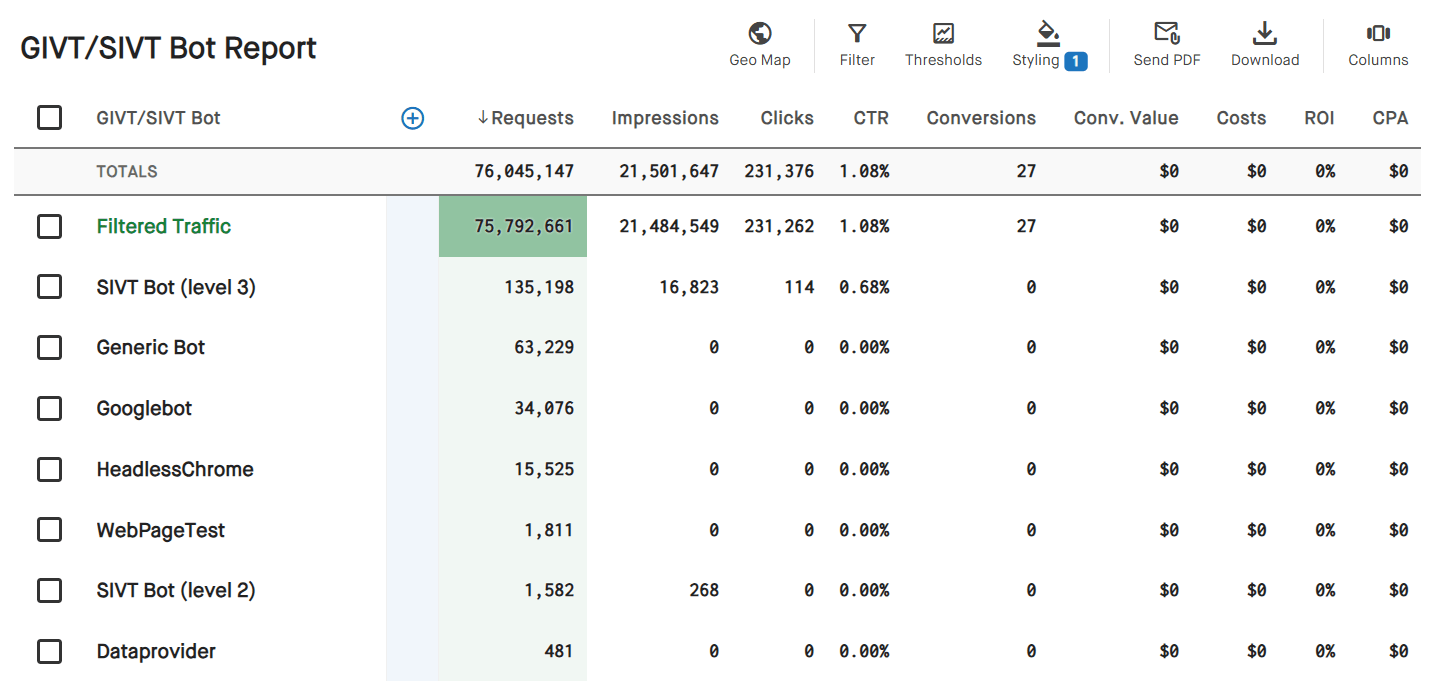Click the Filter funnel icon
Viewport: 1444px width, 681px height.
tap(857, 45)
